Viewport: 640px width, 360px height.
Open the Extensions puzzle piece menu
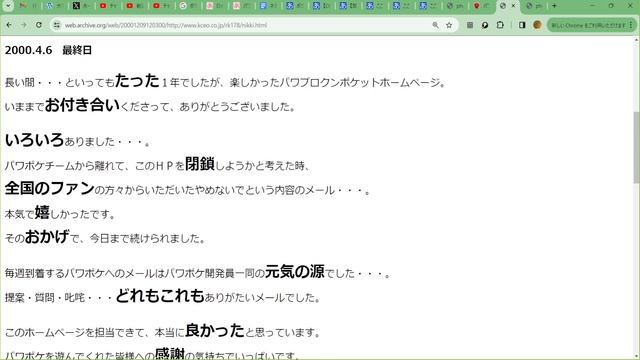pyautogui.click(x=500, y=25)
